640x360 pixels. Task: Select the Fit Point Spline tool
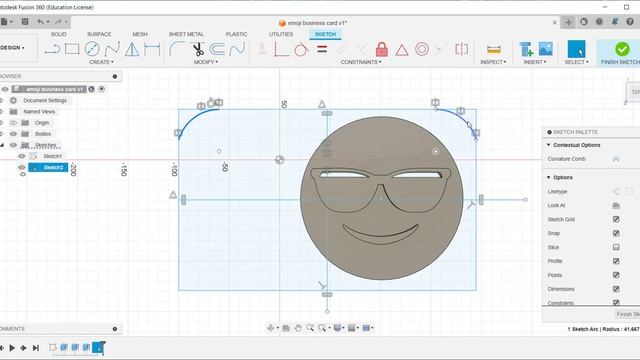pyautogui.click(x=112, y=49)
